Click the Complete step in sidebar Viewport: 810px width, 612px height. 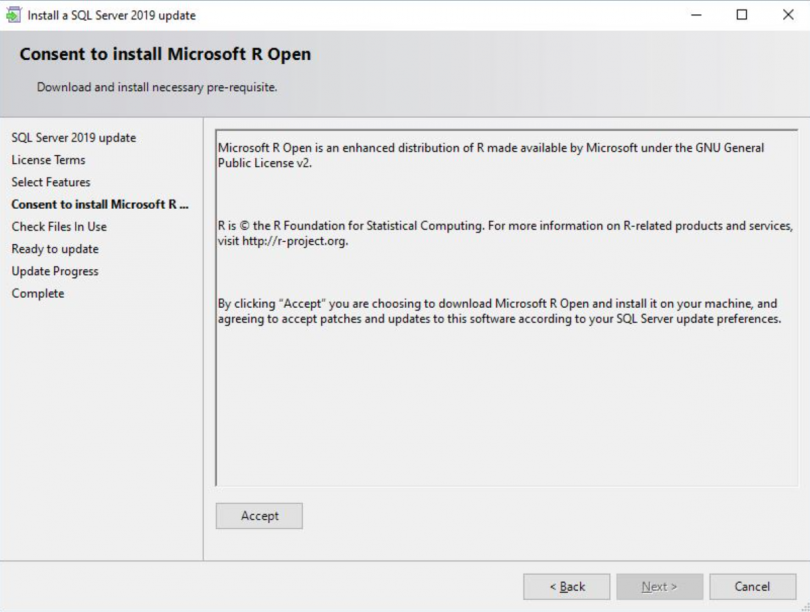click(38, 293)
